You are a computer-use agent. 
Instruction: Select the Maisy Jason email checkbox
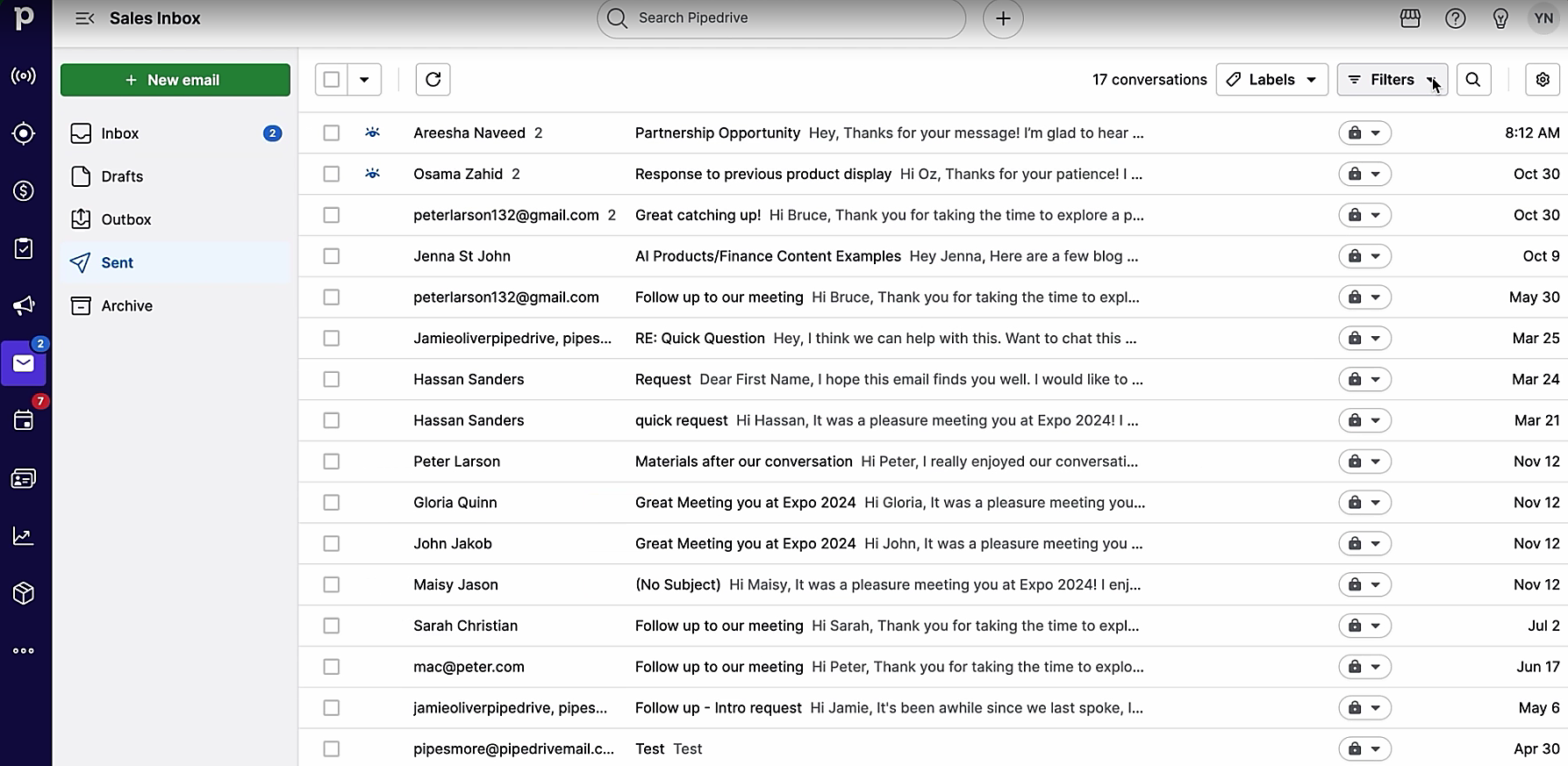click(x=331, y=584)
